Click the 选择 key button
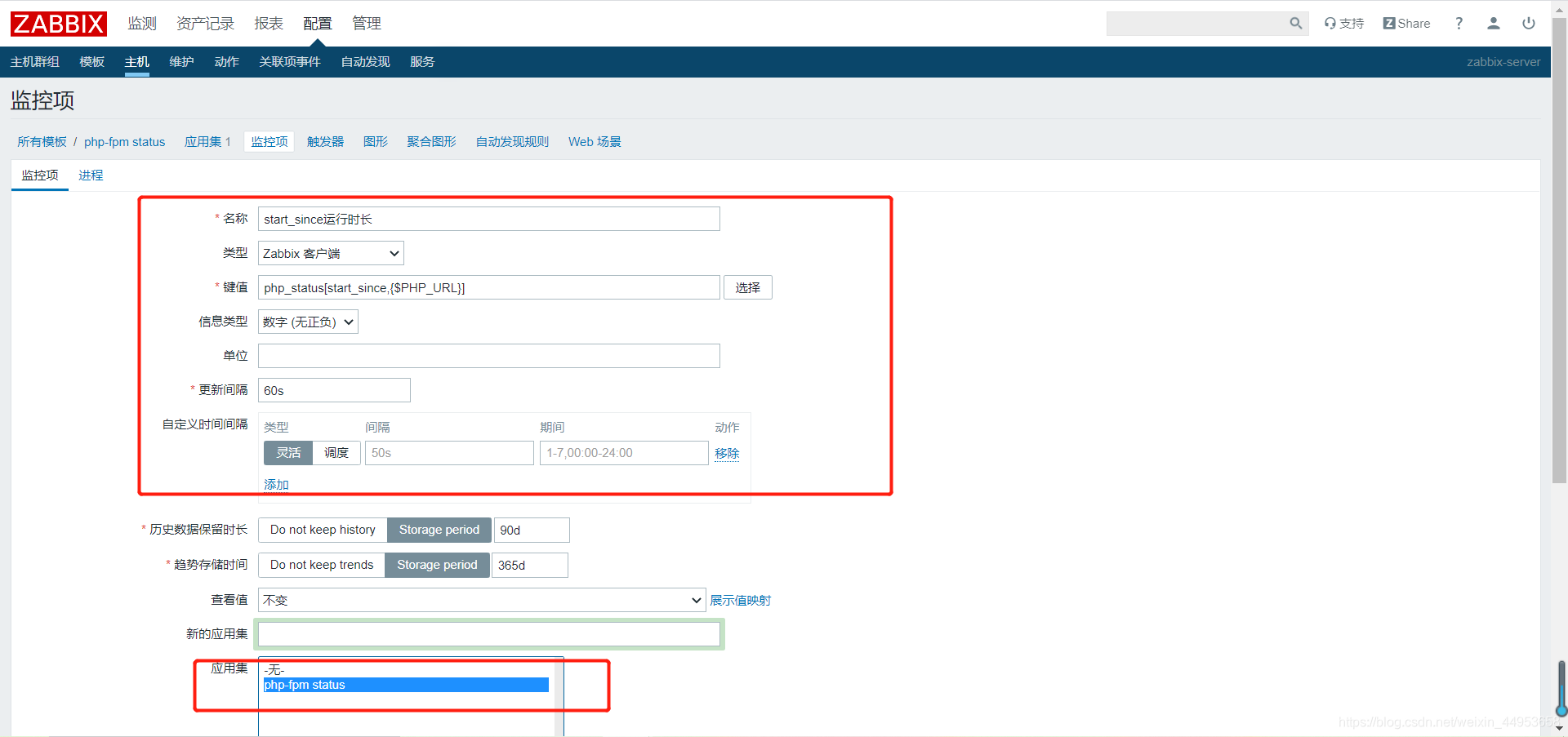Viewport: 1568px width, 737px height. click(747, 287)
